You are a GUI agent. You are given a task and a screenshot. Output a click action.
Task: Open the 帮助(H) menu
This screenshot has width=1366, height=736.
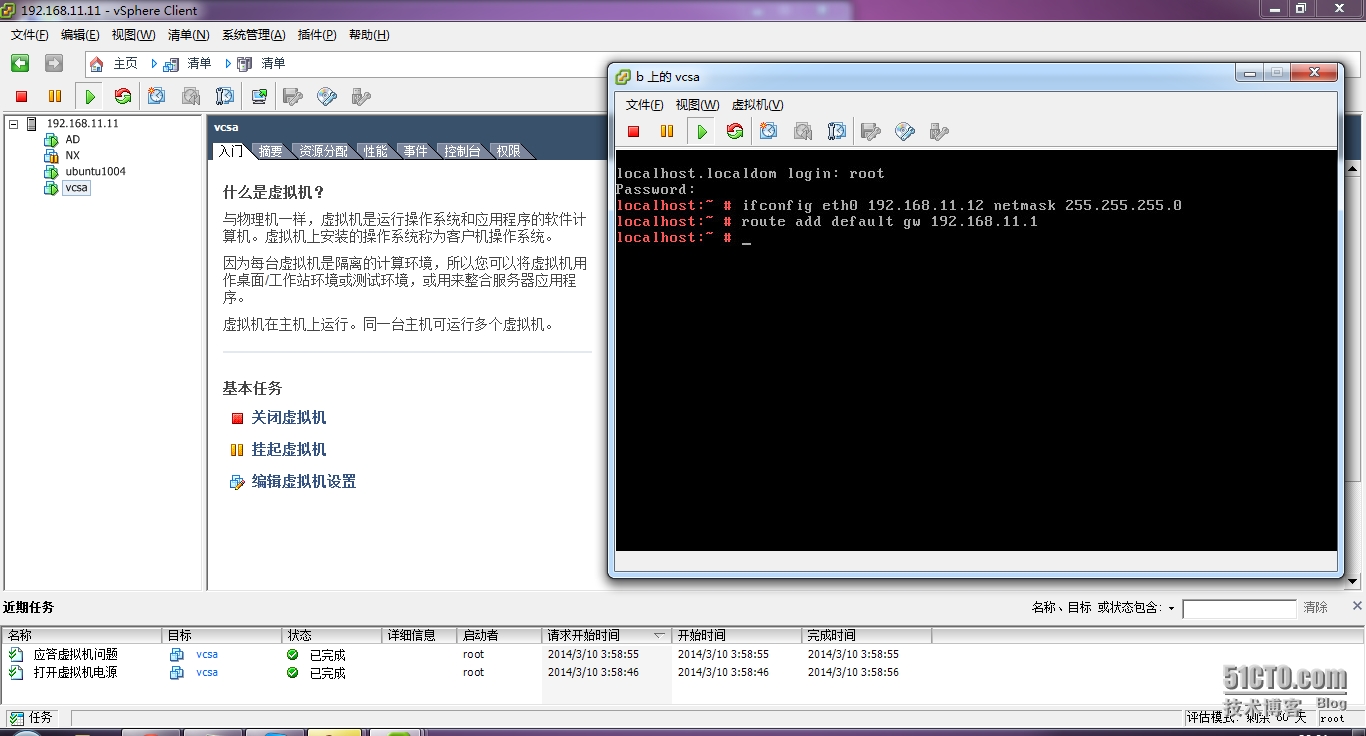coord(369,35)
